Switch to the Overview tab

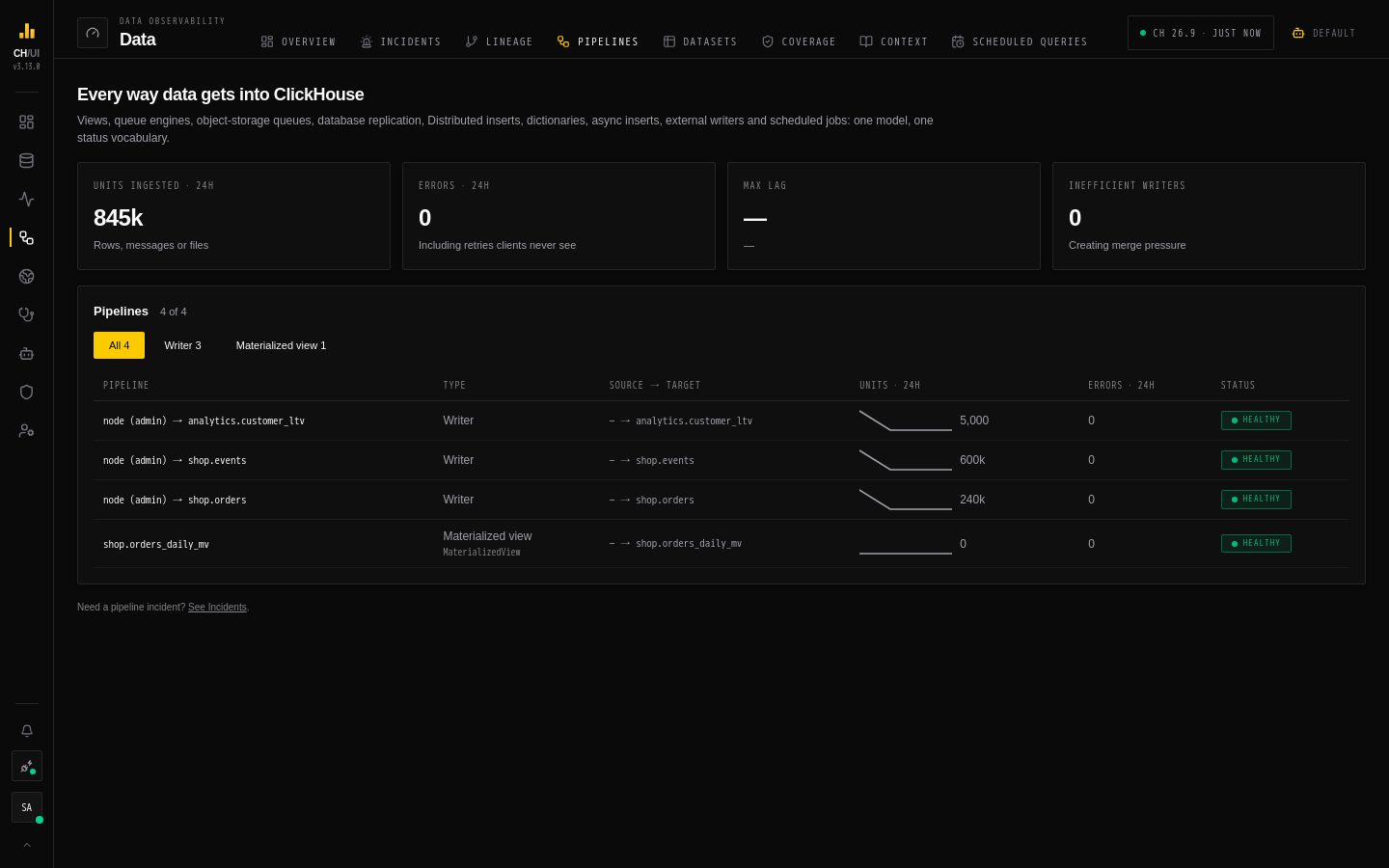click(x=298, y=41)
